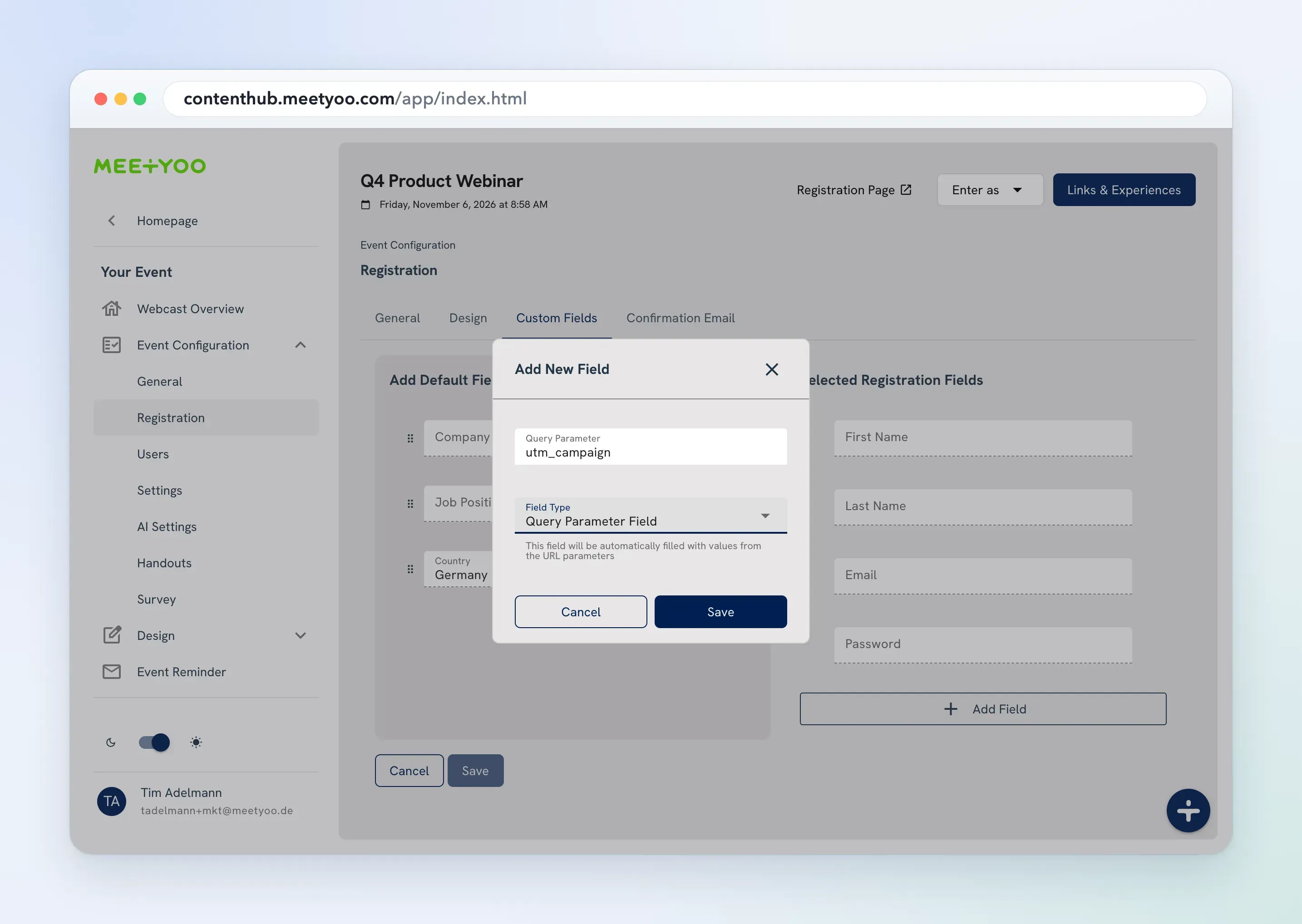Click the drag handle for Country field
The height and width of the screenshot is (924, 1302).
pos(410,569)
